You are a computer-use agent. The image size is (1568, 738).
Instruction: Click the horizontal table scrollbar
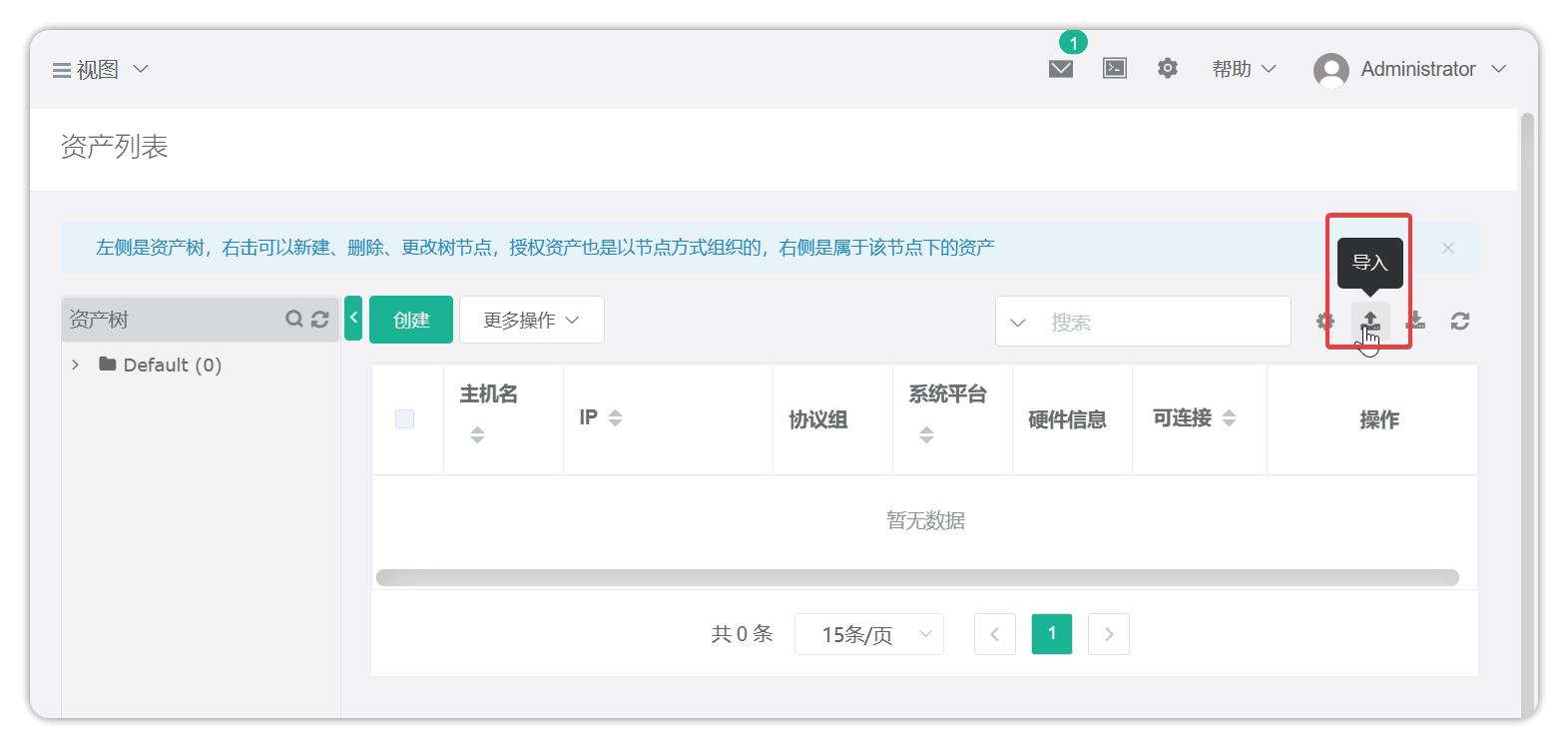tap(917, 578)
